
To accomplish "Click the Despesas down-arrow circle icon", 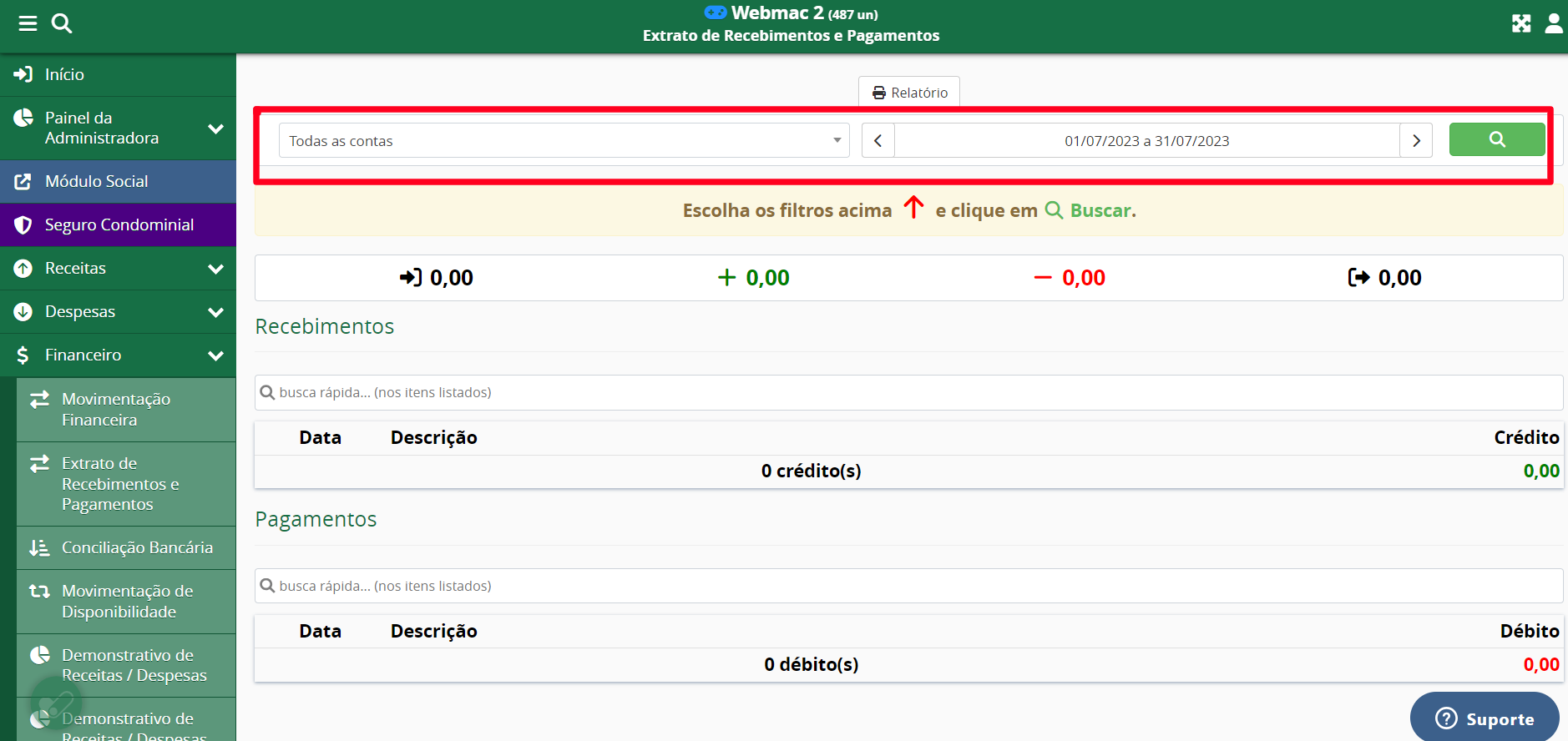I will (x=23, y=311).
